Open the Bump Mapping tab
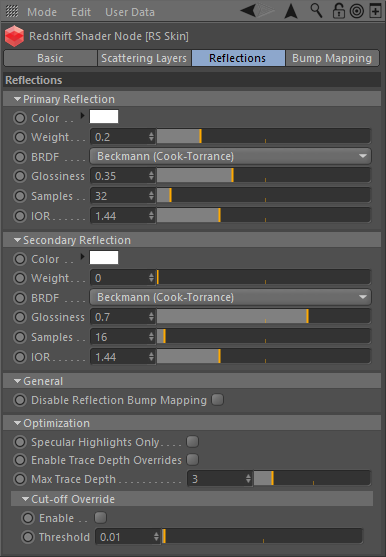Image resolution: width=386 pixels, height=557 pixels. point(332,58)
